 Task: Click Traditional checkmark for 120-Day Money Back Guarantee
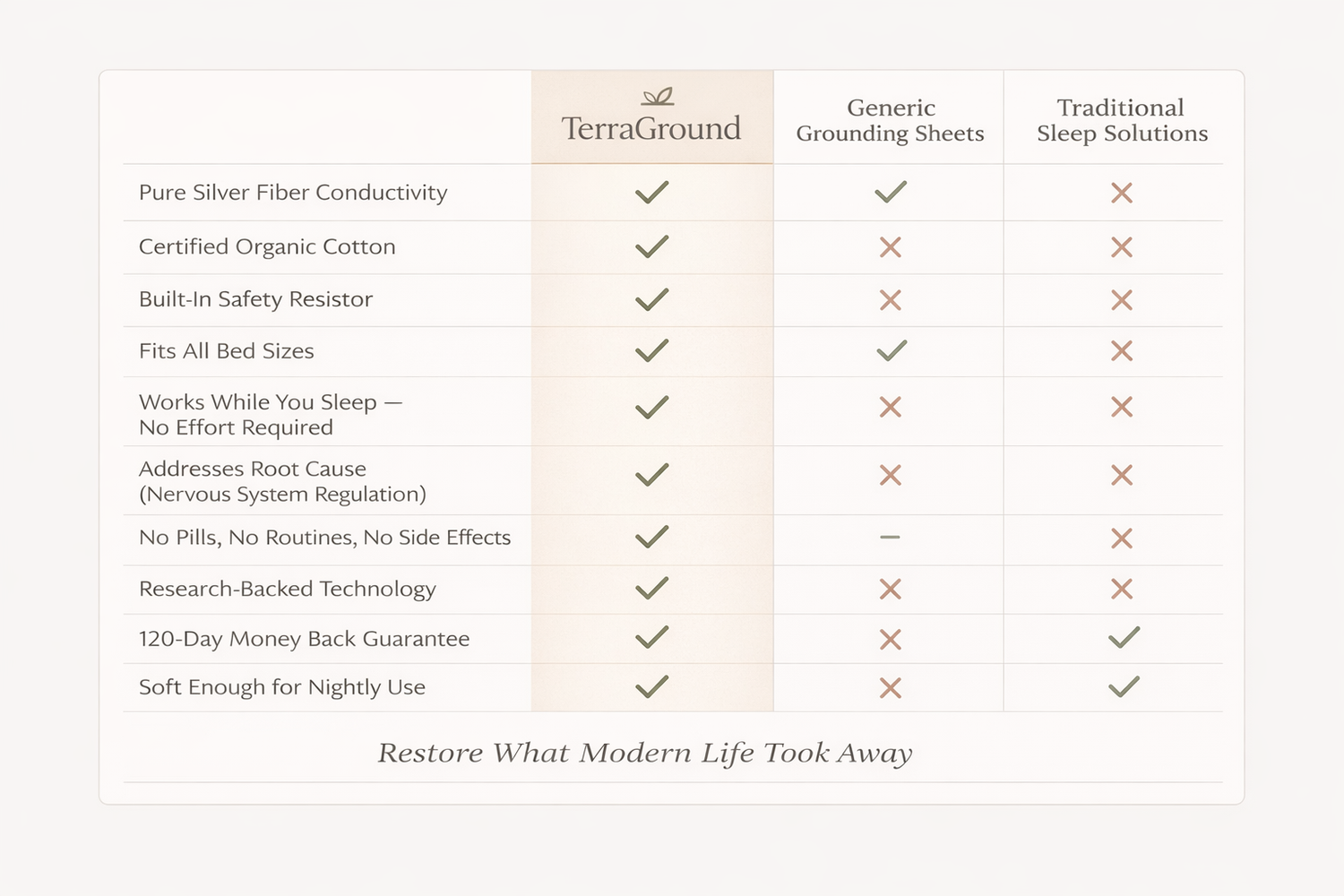(1124, 638)
